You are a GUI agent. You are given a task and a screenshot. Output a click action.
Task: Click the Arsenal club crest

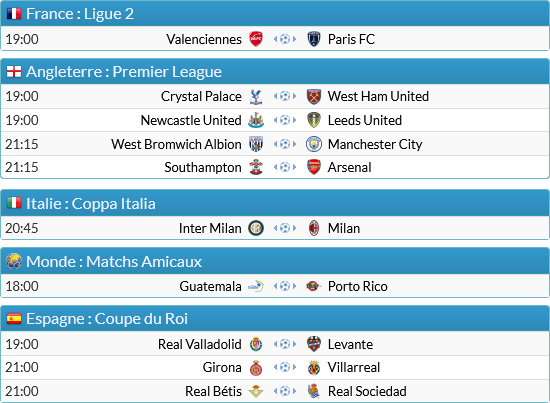pos(314,167)
